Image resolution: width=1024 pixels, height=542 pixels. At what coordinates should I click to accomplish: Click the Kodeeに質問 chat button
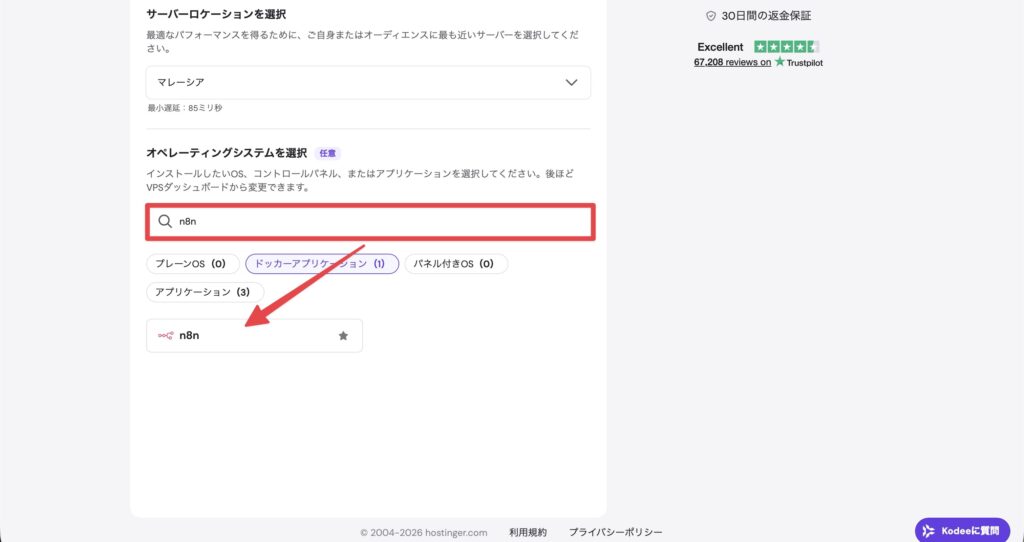962,531
